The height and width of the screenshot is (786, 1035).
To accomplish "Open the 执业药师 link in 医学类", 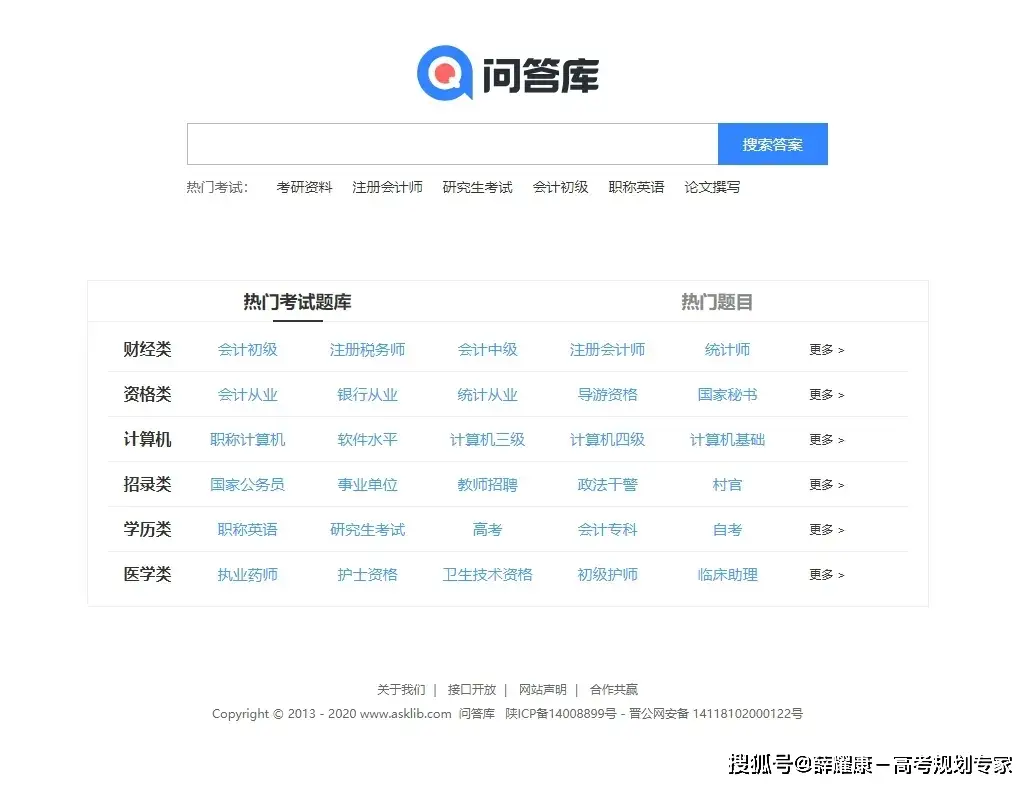I will (x=247, y=574).
